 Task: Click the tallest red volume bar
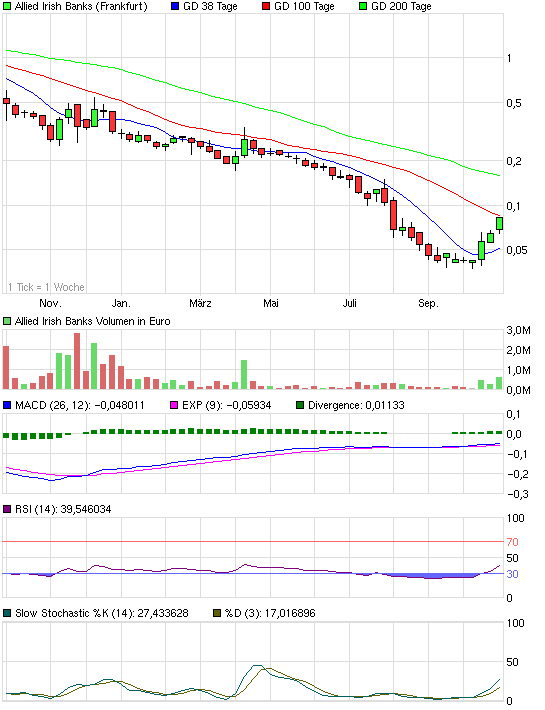77,361
